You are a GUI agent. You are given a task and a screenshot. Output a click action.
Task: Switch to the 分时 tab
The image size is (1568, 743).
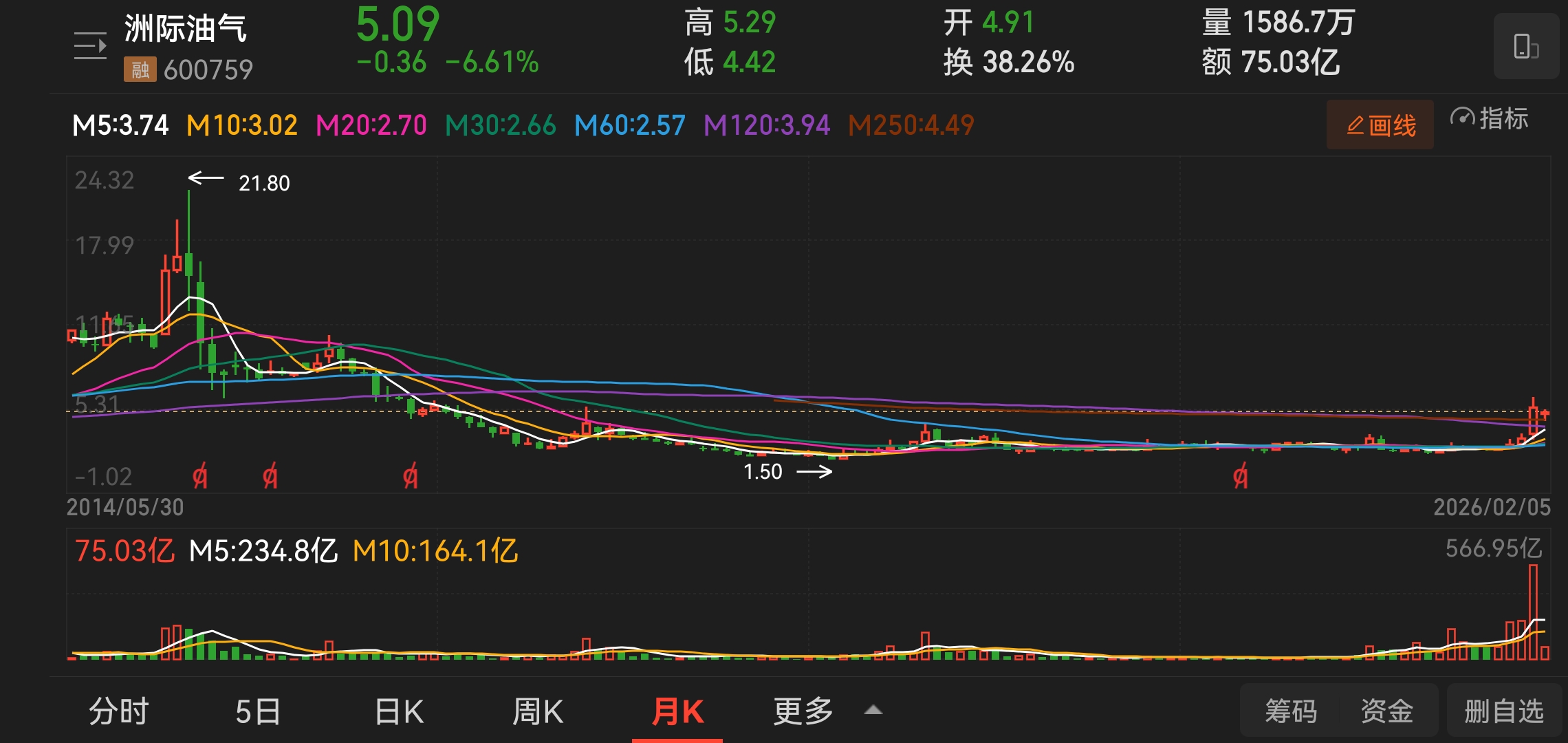[x=118, y=711]
